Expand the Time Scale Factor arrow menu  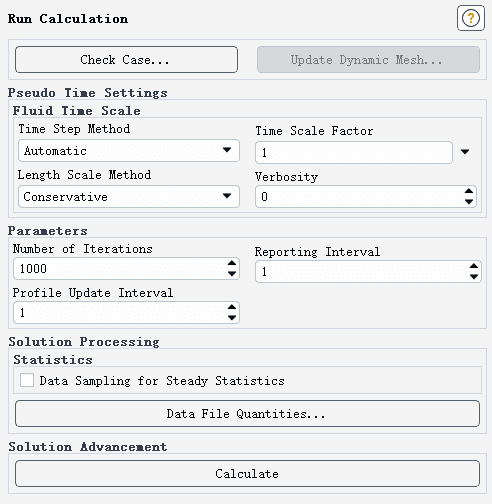465,152
